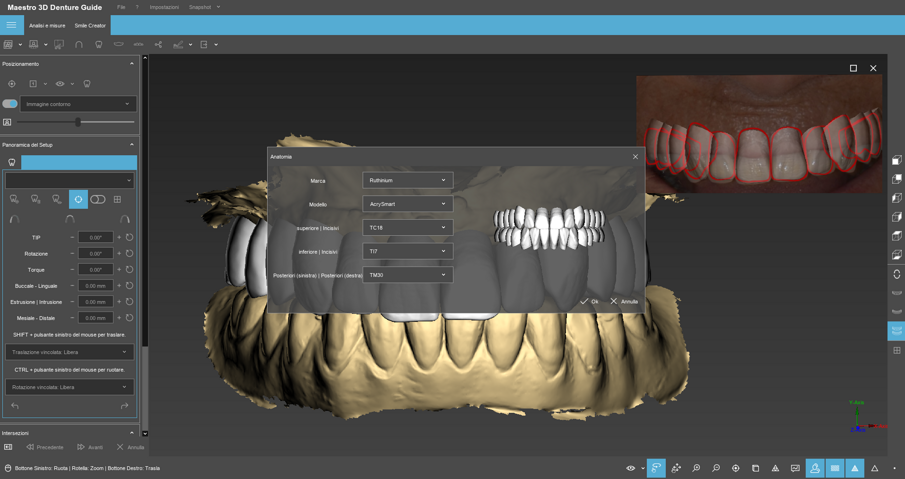
Task: Click the Rotazione value input field
Action: [95, 254]
